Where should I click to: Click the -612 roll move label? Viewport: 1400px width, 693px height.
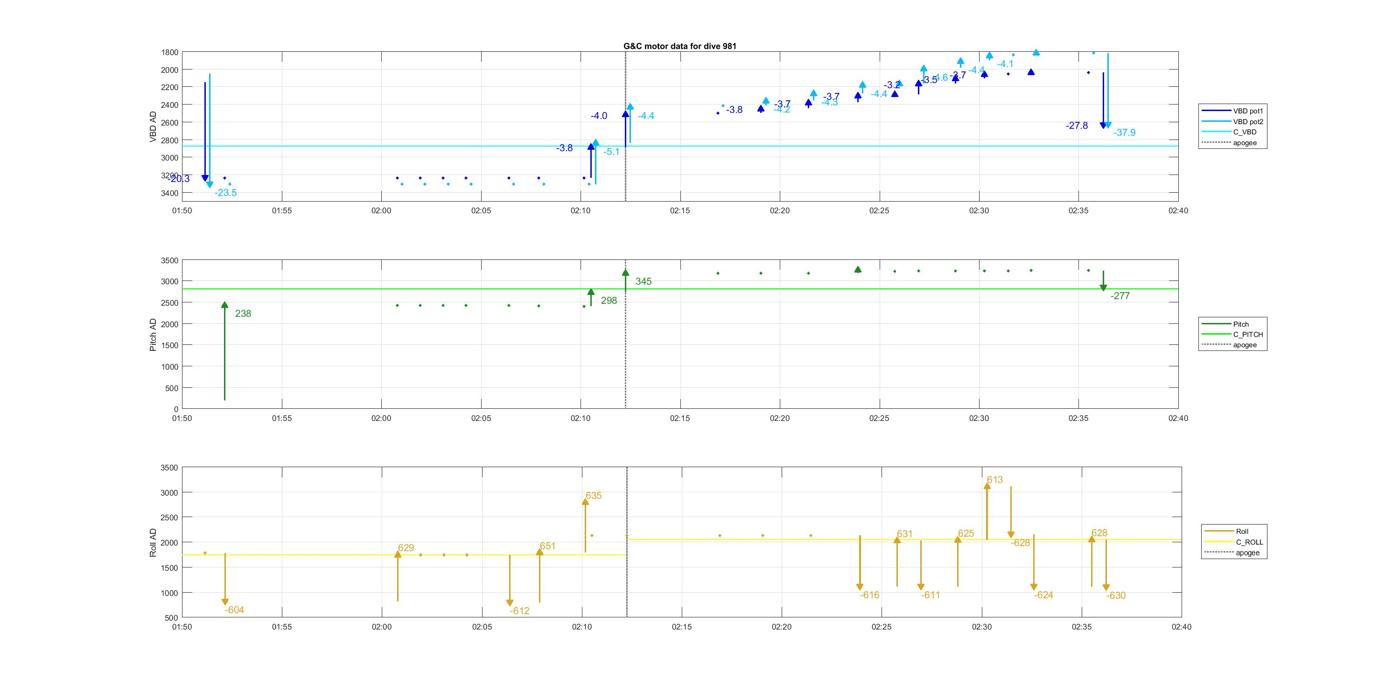[520, 611]
